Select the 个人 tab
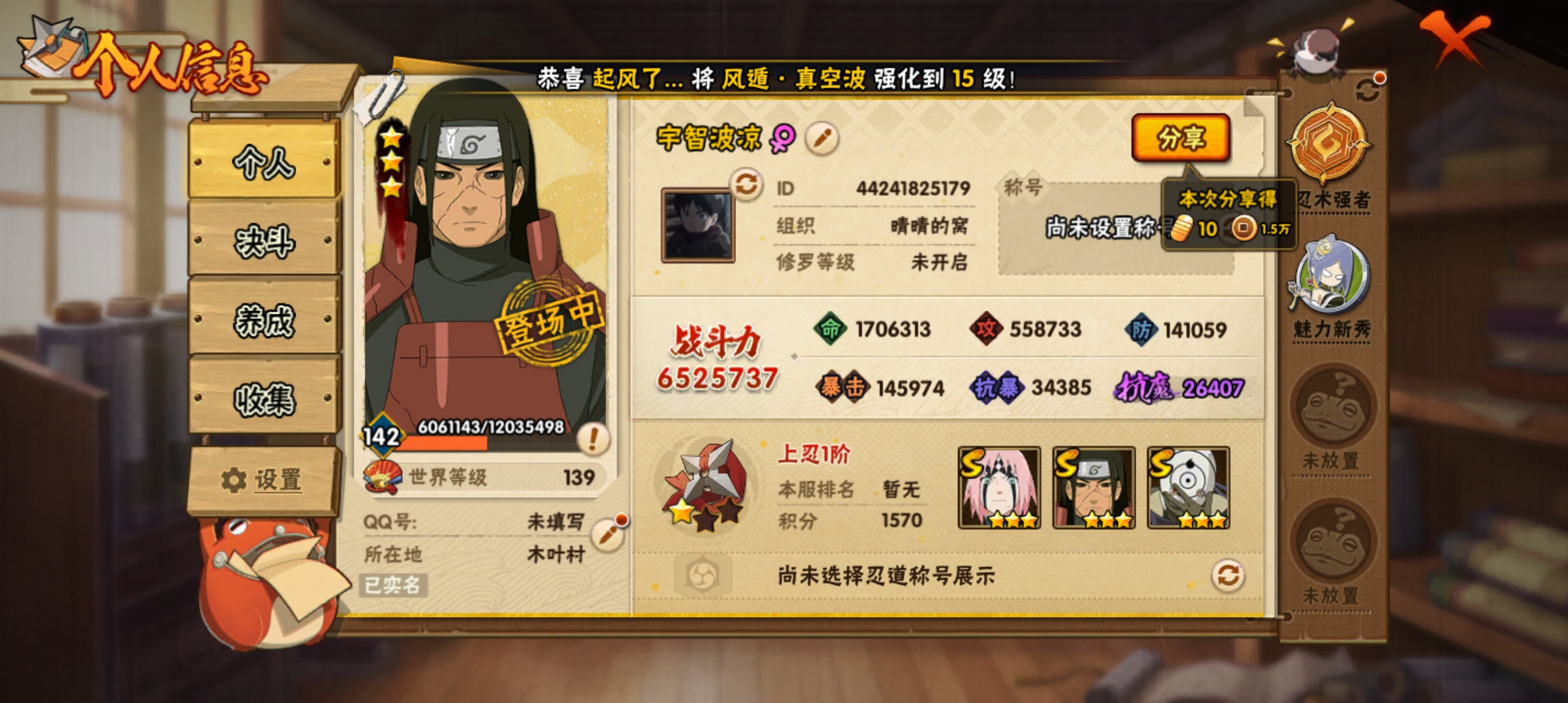The image size is (1568, 703). [x=264, y=161]
